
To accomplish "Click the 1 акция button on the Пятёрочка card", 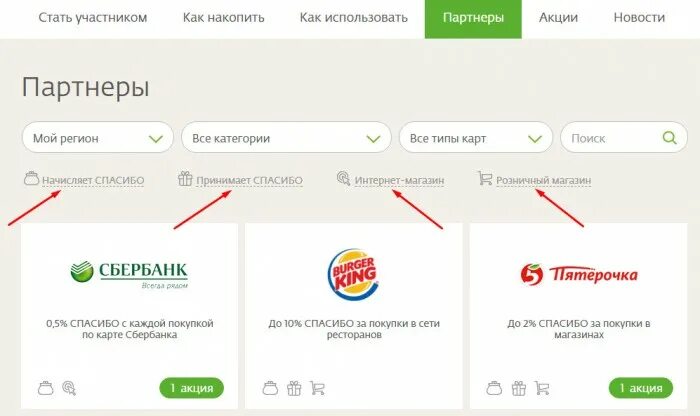I will click(641, 388).
